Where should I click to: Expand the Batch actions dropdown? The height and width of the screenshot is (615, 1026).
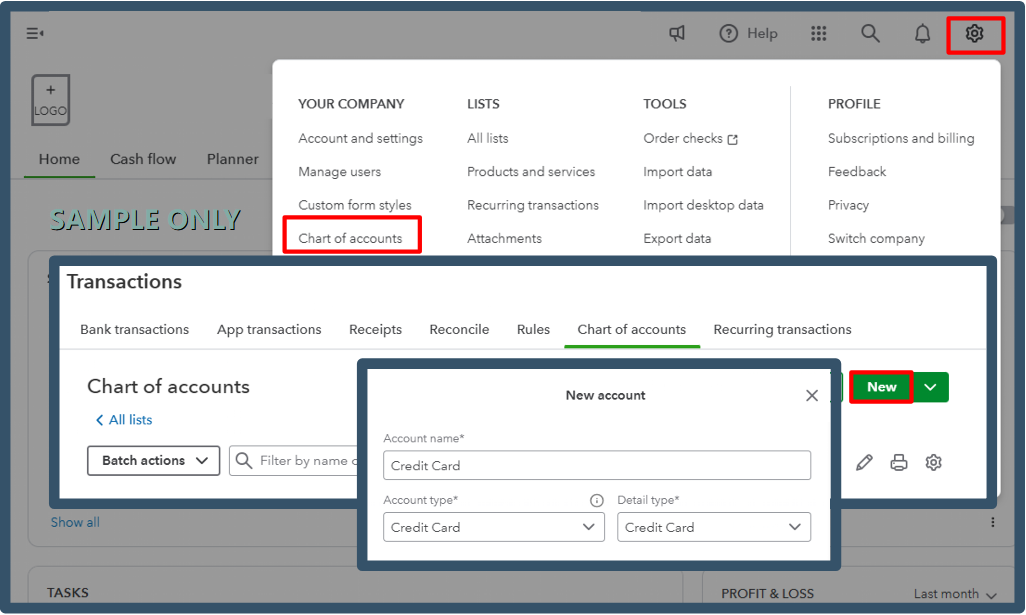point(154,461)
